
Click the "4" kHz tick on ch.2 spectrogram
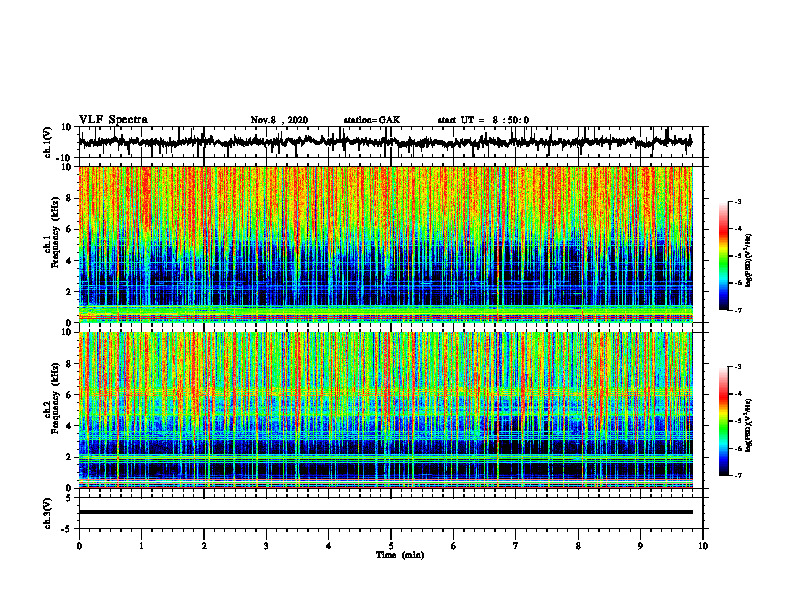click(x=69, y=426)
